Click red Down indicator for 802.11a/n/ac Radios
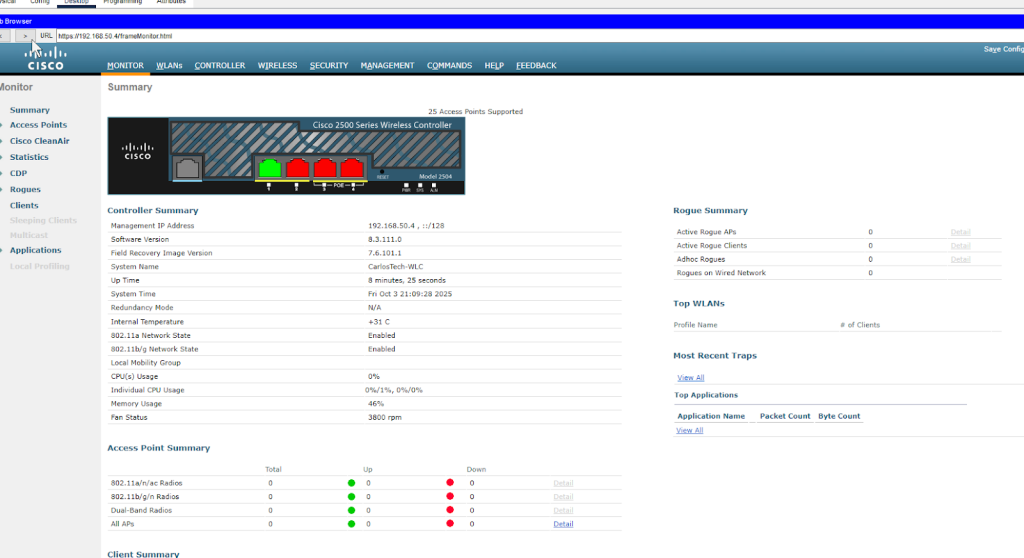This screenshot has width=1024, height=558. (x=450, y=483)
